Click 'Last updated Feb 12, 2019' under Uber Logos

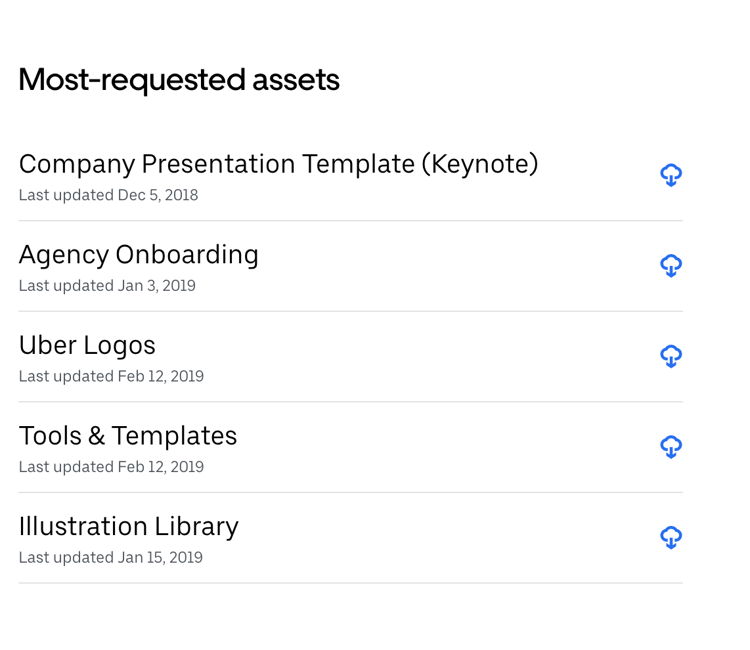tap(111, 377)
